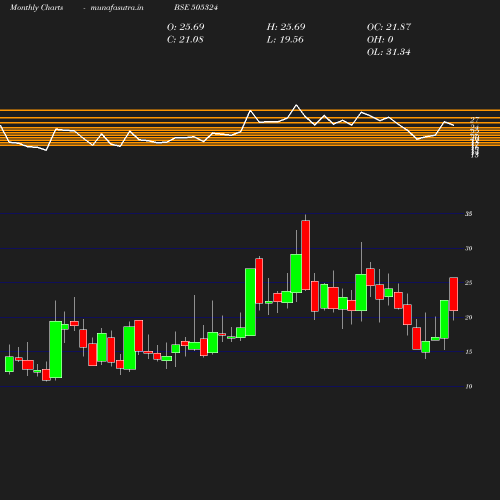Click the 30 price axis label
This screenshot has width=500, height=500.
(x=469, y=248)
